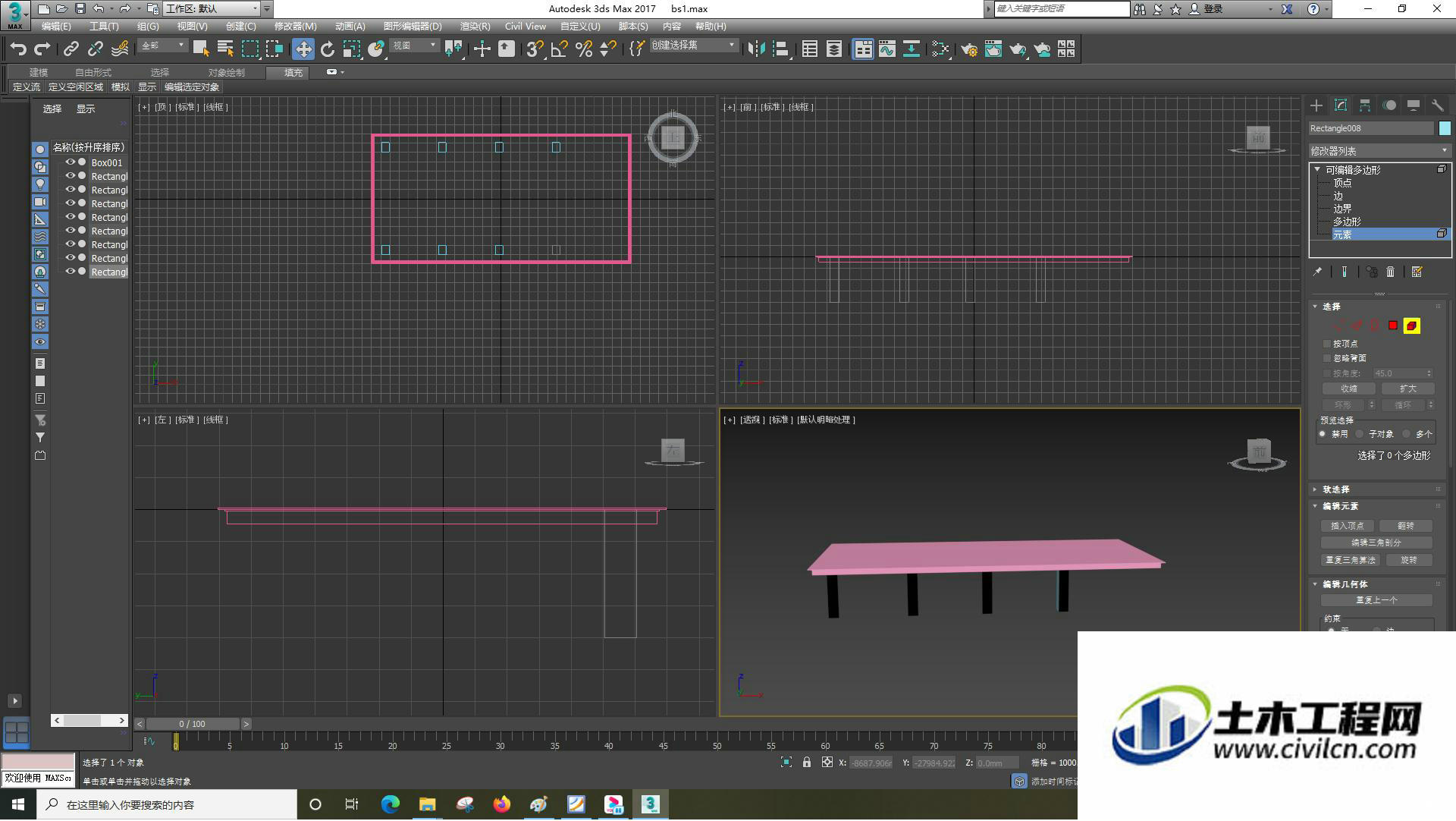Image resolution: width=1456 pixels, height=821 pixels.
Task: Open the 工作区 默认 workspace dropdown
Action: click(212, 9)
